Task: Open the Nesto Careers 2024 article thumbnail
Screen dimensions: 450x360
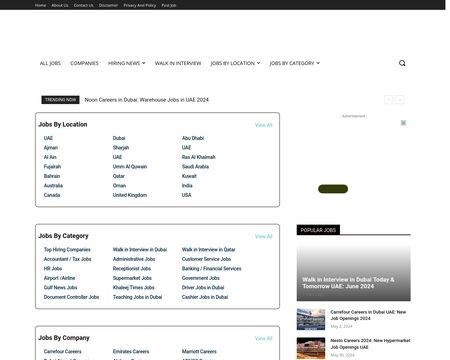Action: tap(311, 348)
